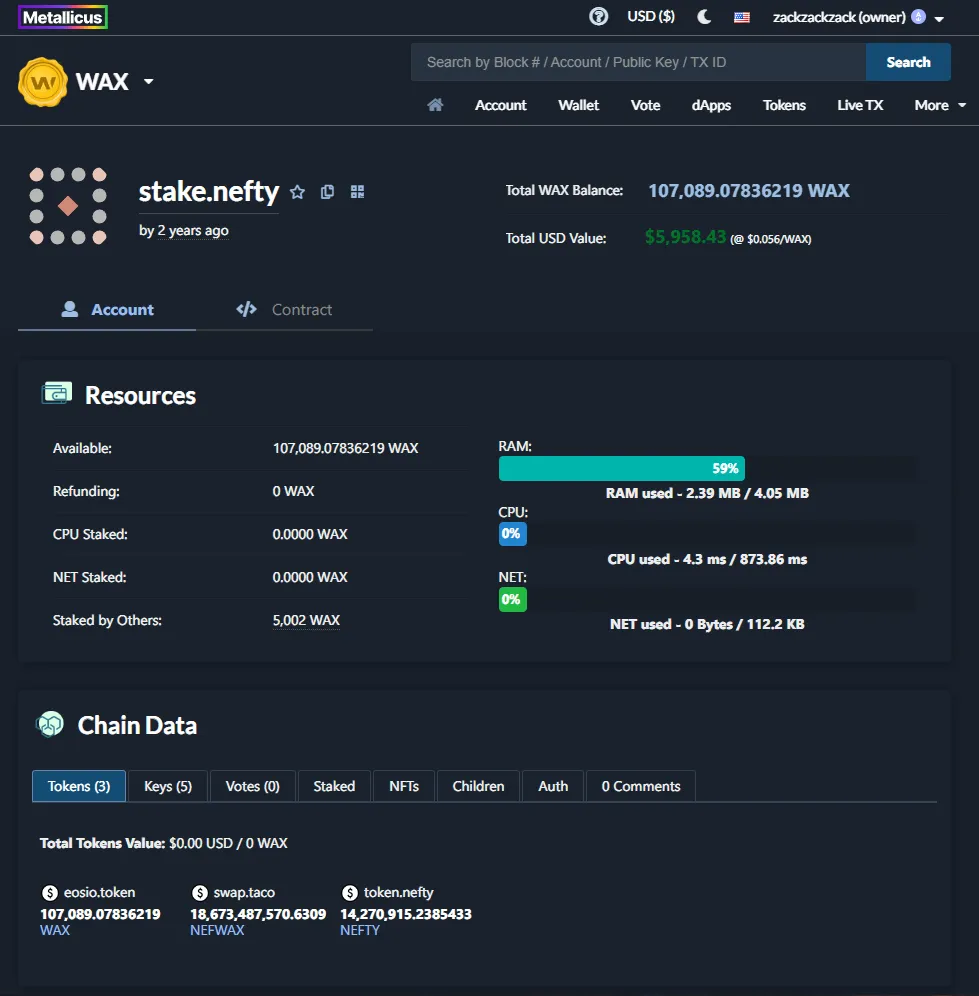Open the Votes (0) tab
The image size is (979, 996).
click(x=252, y=786)
